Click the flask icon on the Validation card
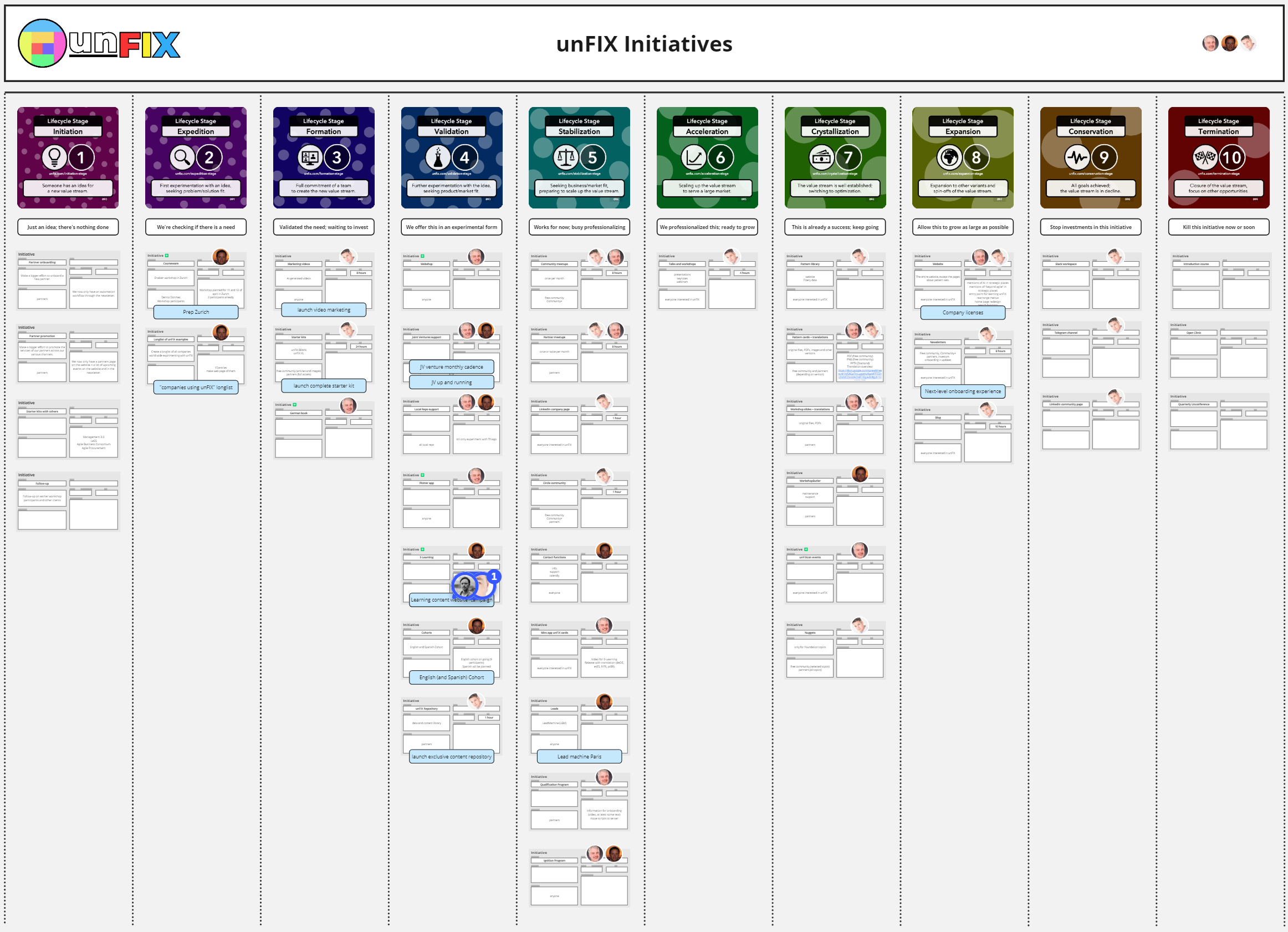The height and width of the screenshot is (932, 1288). (x=438, y=157)
